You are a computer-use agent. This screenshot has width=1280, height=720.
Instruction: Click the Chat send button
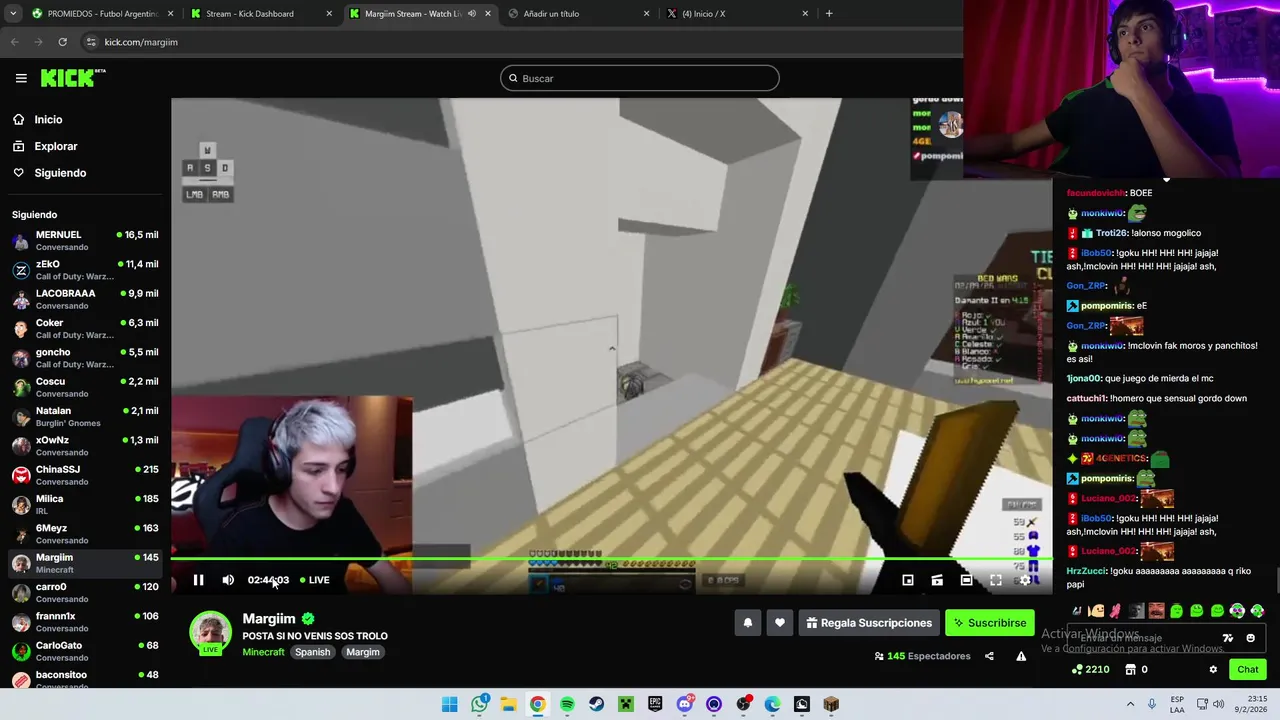(x=1248, y=669)
